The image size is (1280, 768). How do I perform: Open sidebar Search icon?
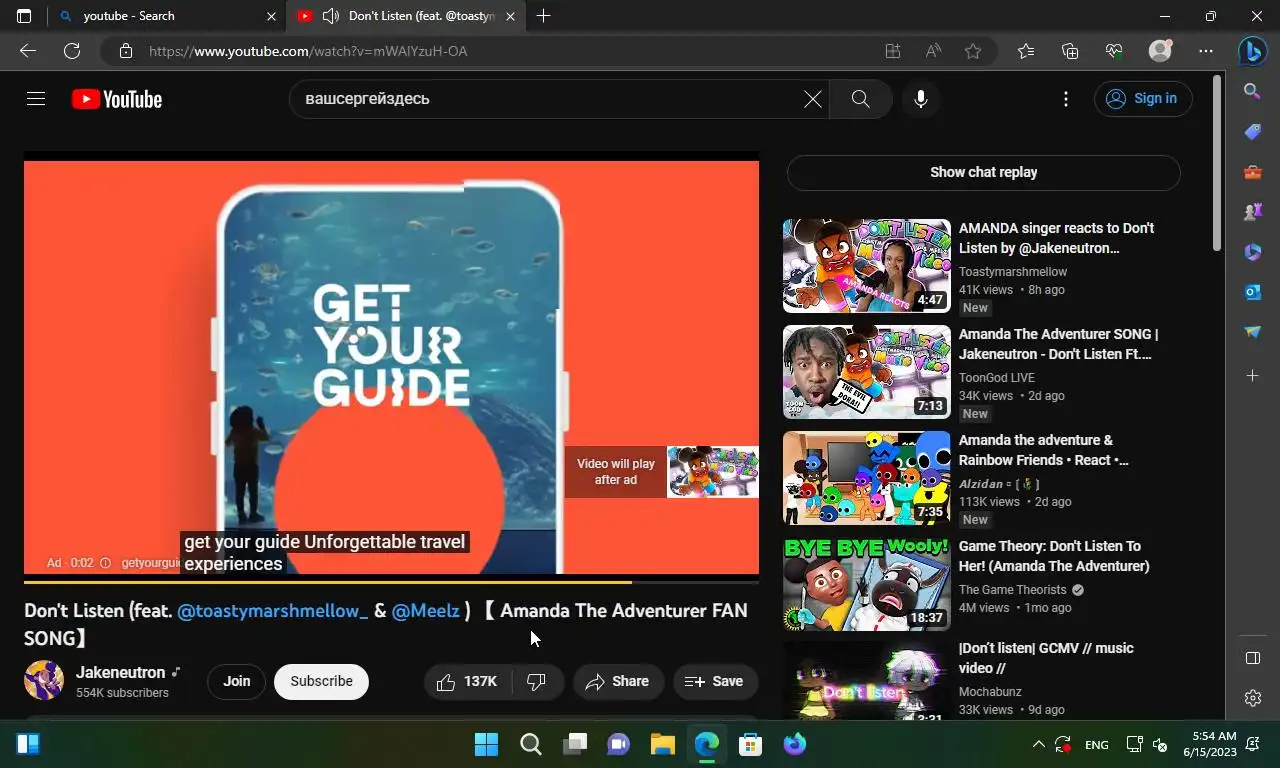pyautogui.click(x=1253, y=91)
